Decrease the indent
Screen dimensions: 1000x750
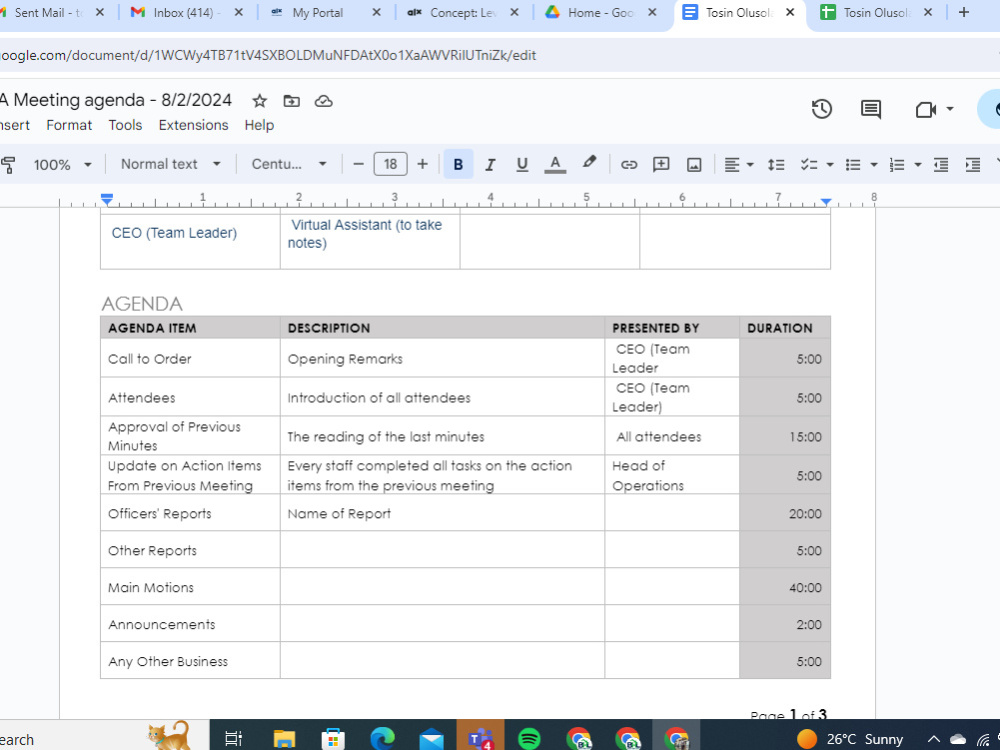coord(941,165)
